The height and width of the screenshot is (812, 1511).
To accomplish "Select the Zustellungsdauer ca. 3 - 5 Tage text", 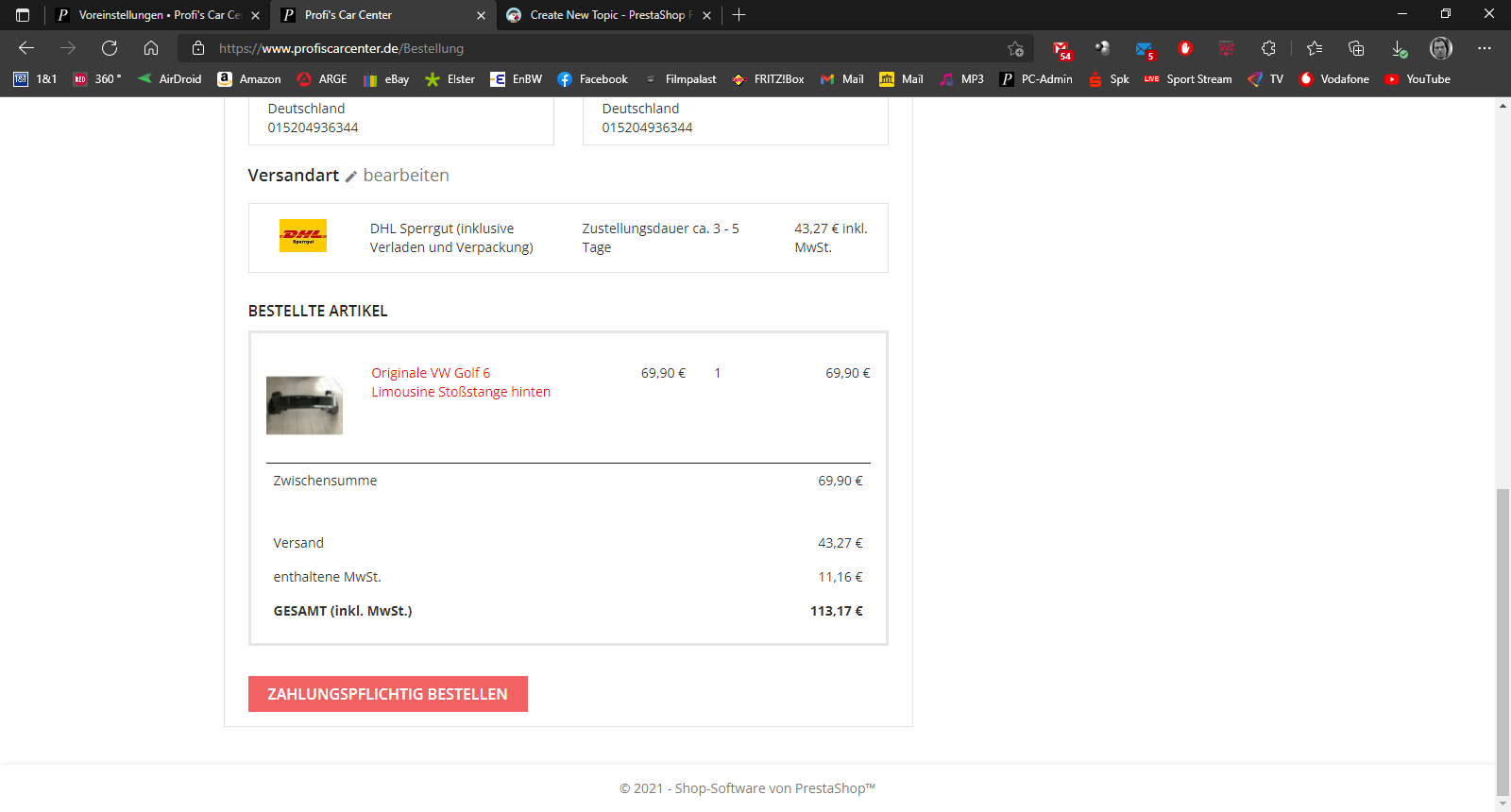I will [660, 238].
